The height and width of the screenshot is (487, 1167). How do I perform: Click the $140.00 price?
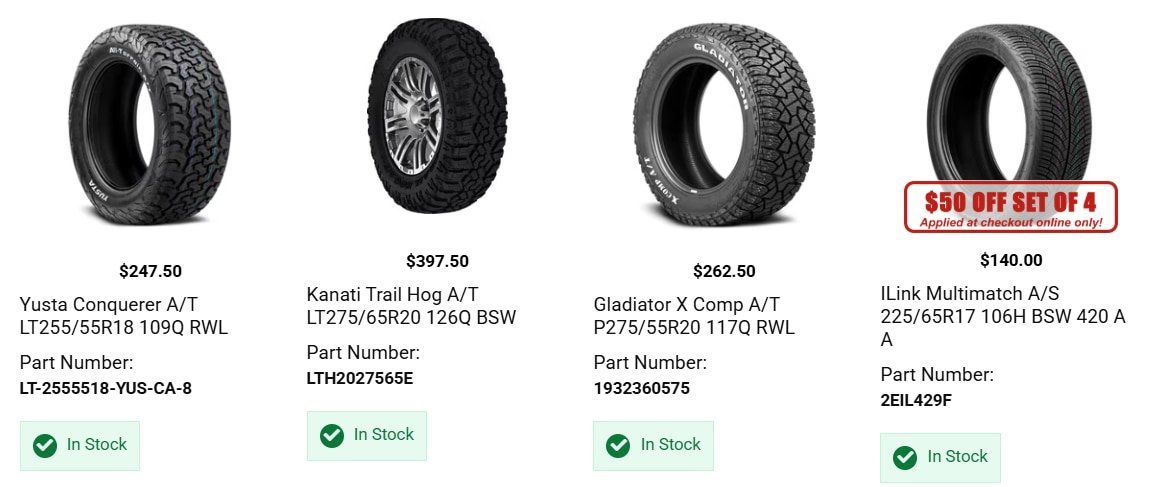point(1011,261)
